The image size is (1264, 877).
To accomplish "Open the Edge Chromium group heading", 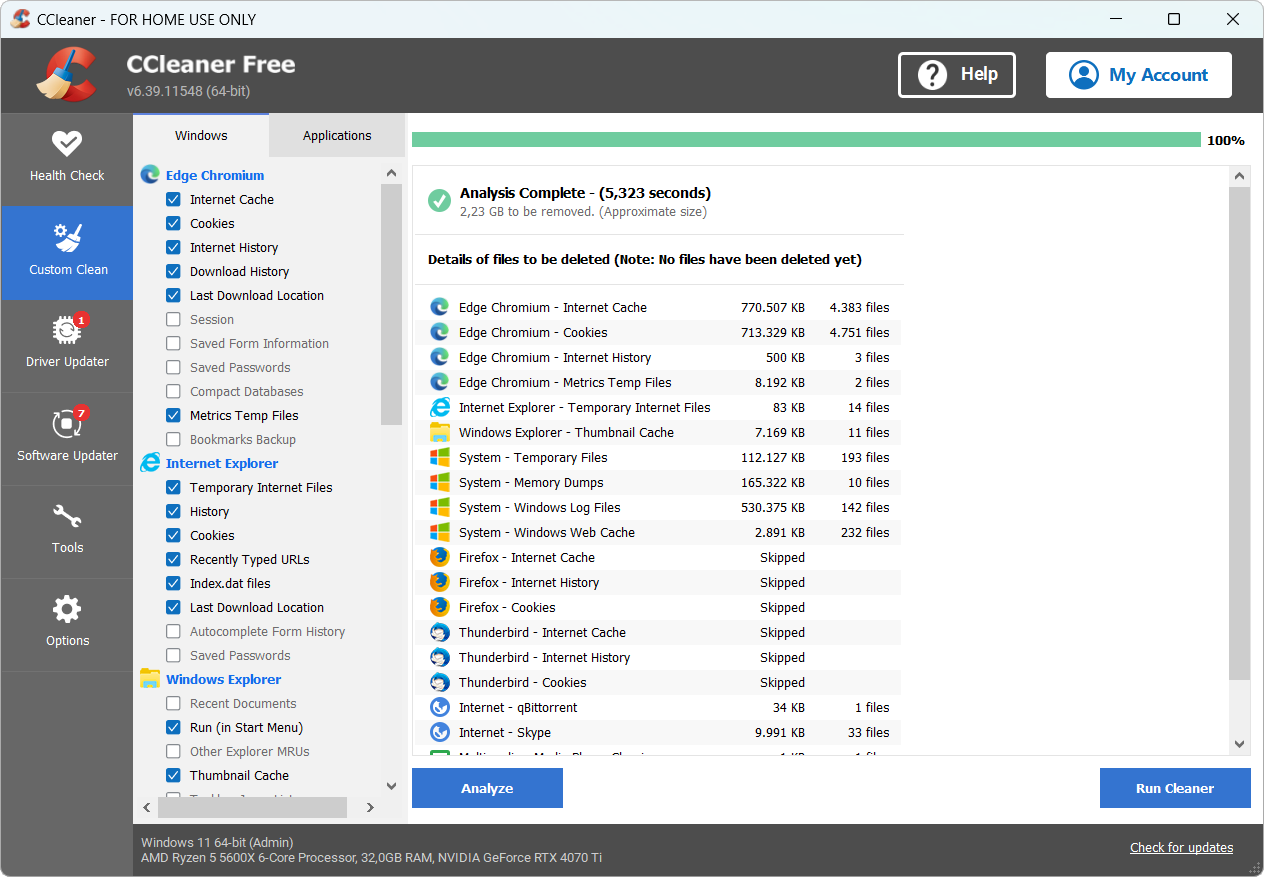I will coord(215,175).
